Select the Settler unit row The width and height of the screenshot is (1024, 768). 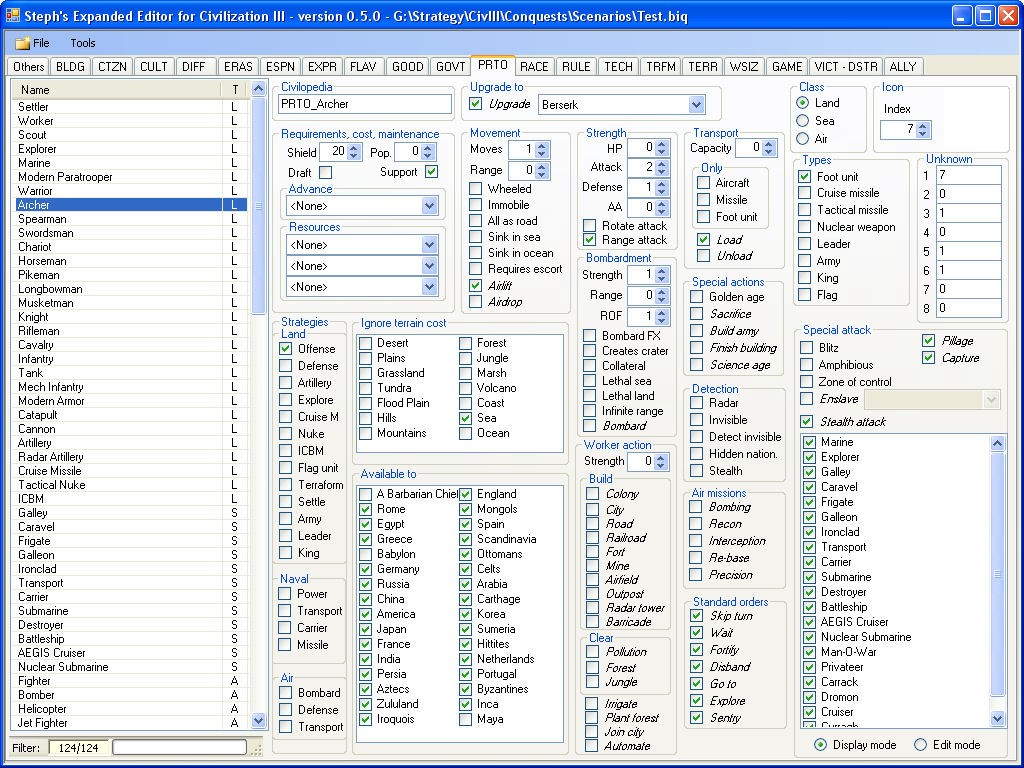point(129,106)
